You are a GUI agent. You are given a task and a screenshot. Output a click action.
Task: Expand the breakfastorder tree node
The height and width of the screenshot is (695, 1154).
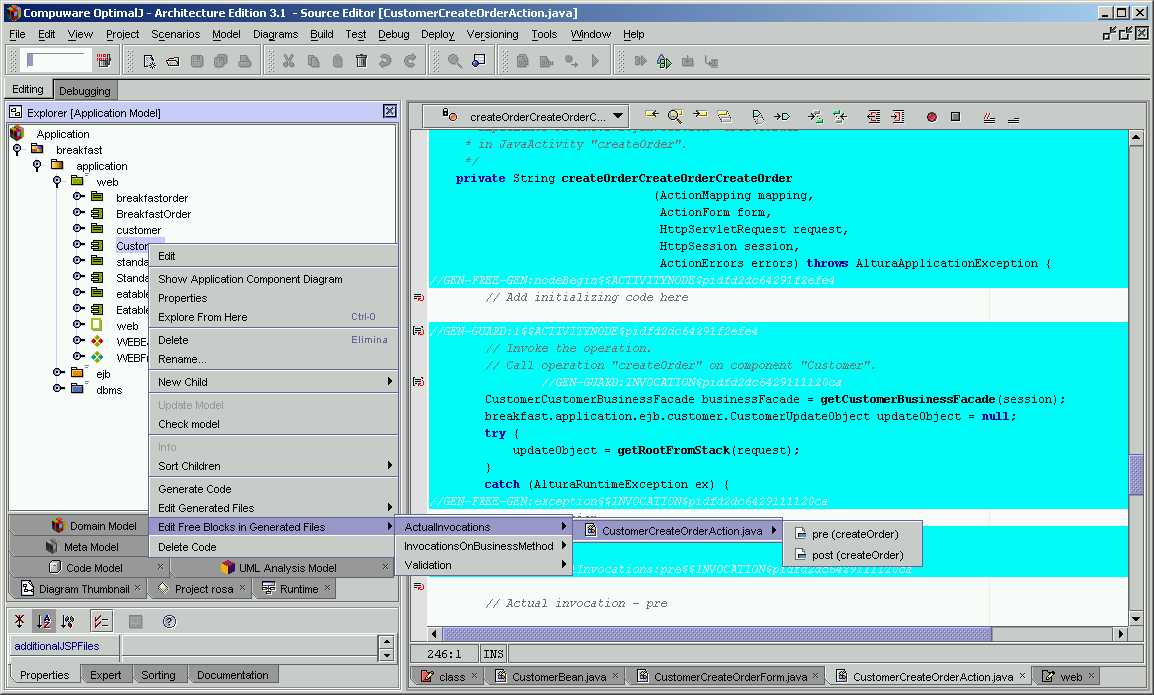[x=79, y=197]
